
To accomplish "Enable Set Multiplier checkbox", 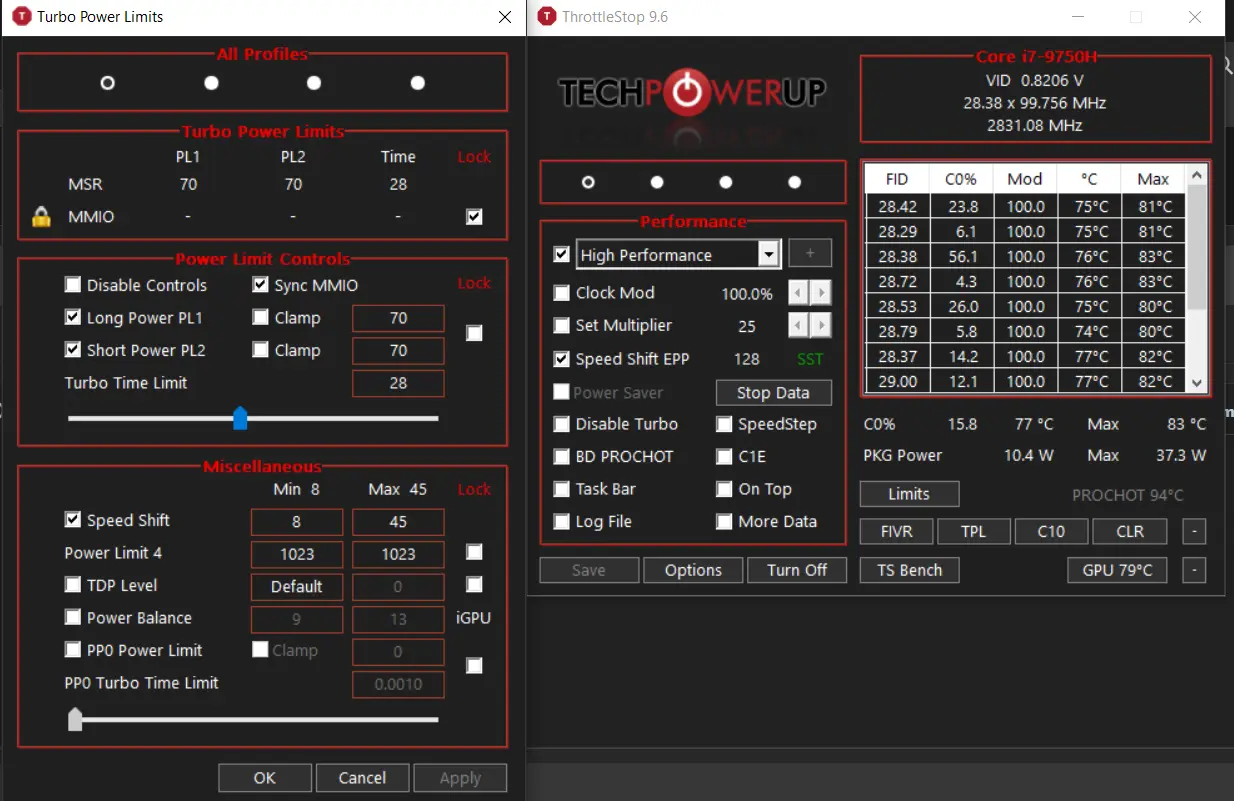I will (x=562, y=326).
